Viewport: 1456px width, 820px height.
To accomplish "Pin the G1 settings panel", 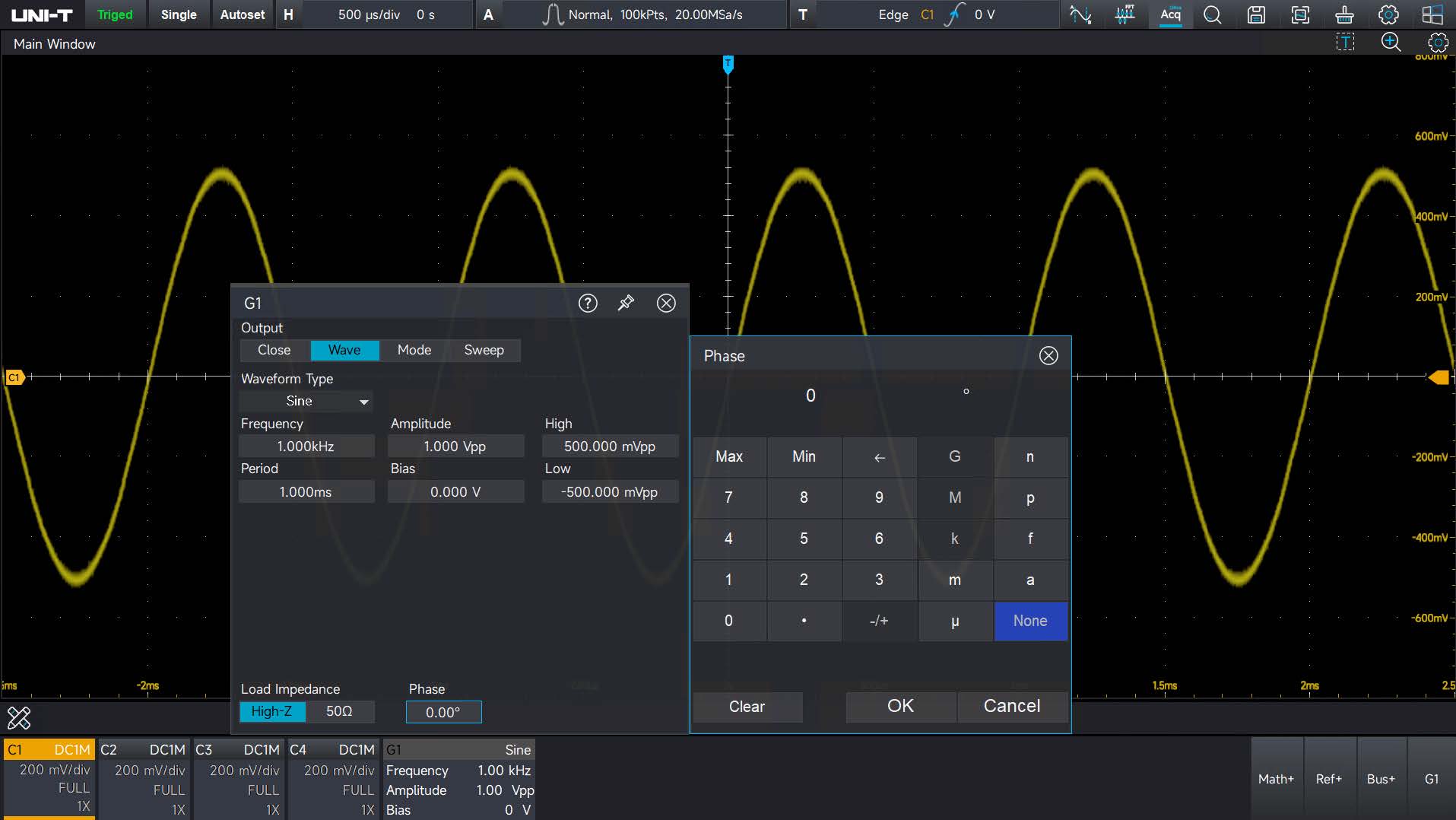I will (x=626, y=303).
